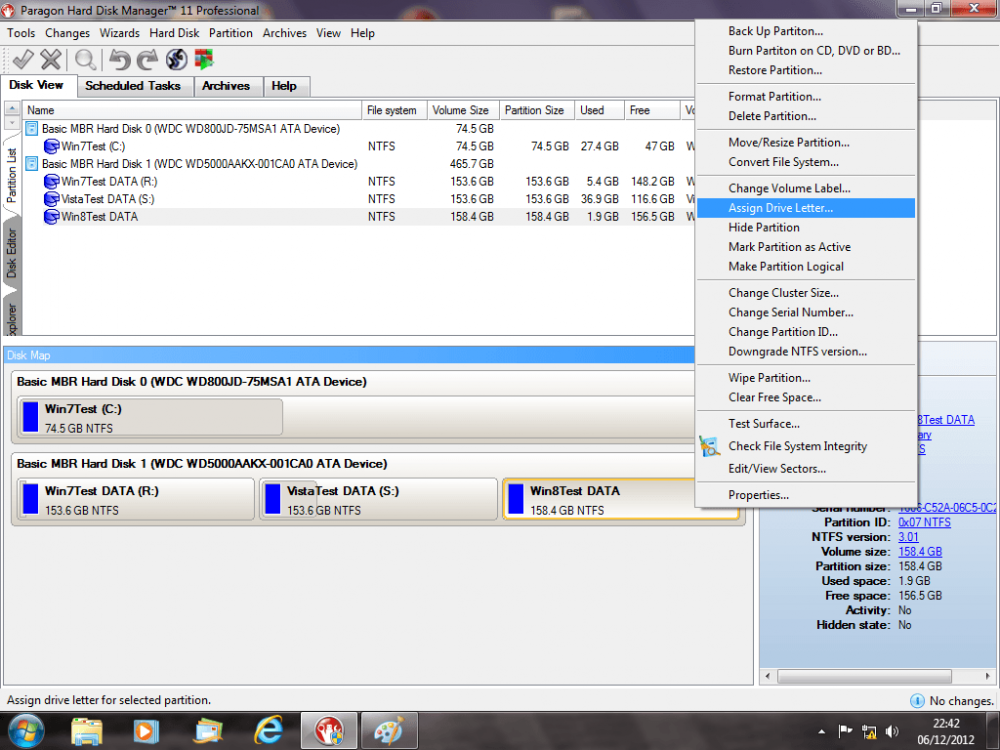Select the Win7Test DATA (R:) block in Disk Map
The width and height of the screenshot is (1000, 750).
pos(136,499)
